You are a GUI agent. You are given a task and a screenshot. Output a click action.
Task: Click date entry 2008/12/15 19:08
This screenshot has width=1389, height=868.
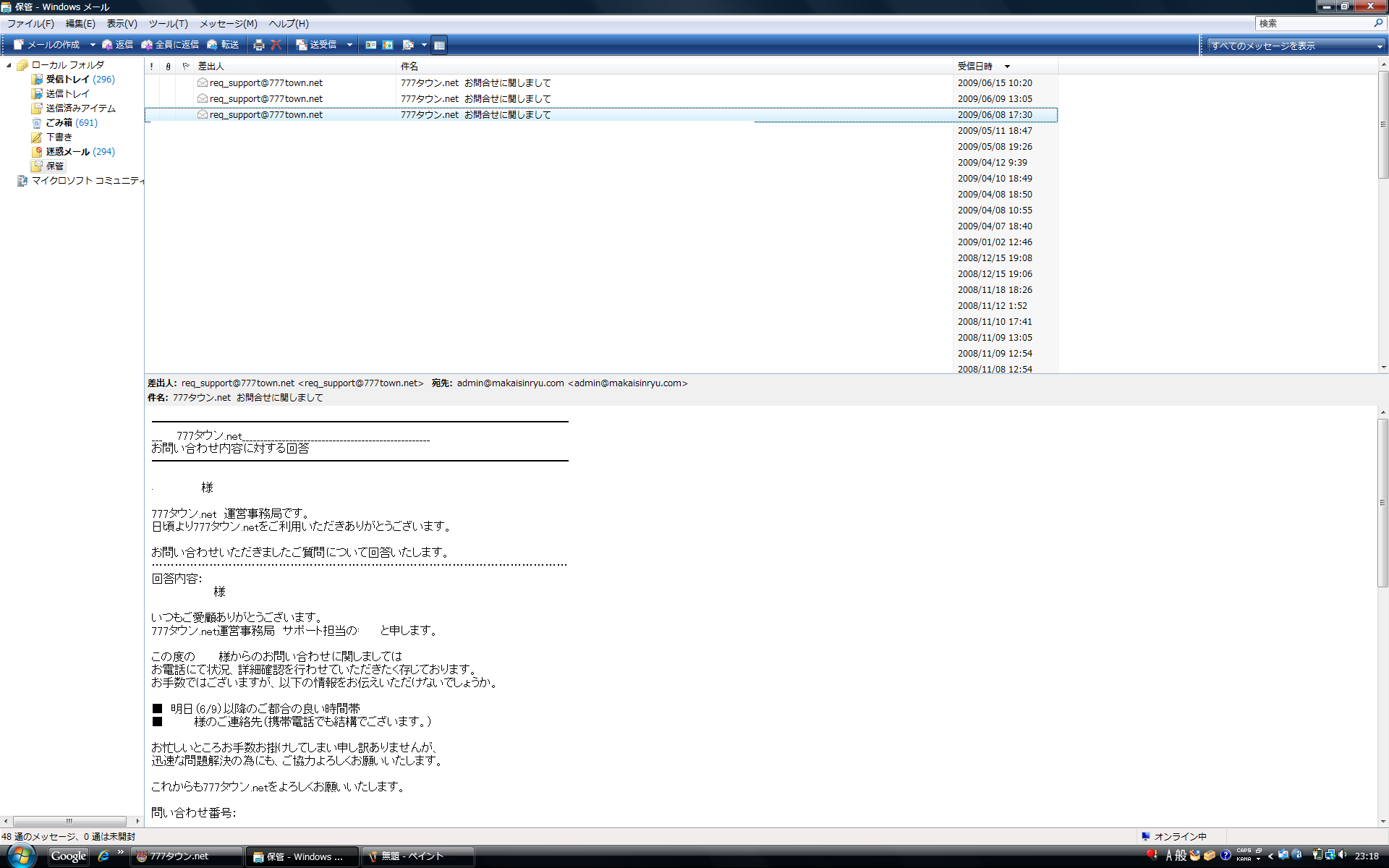(x=995, y=258)
